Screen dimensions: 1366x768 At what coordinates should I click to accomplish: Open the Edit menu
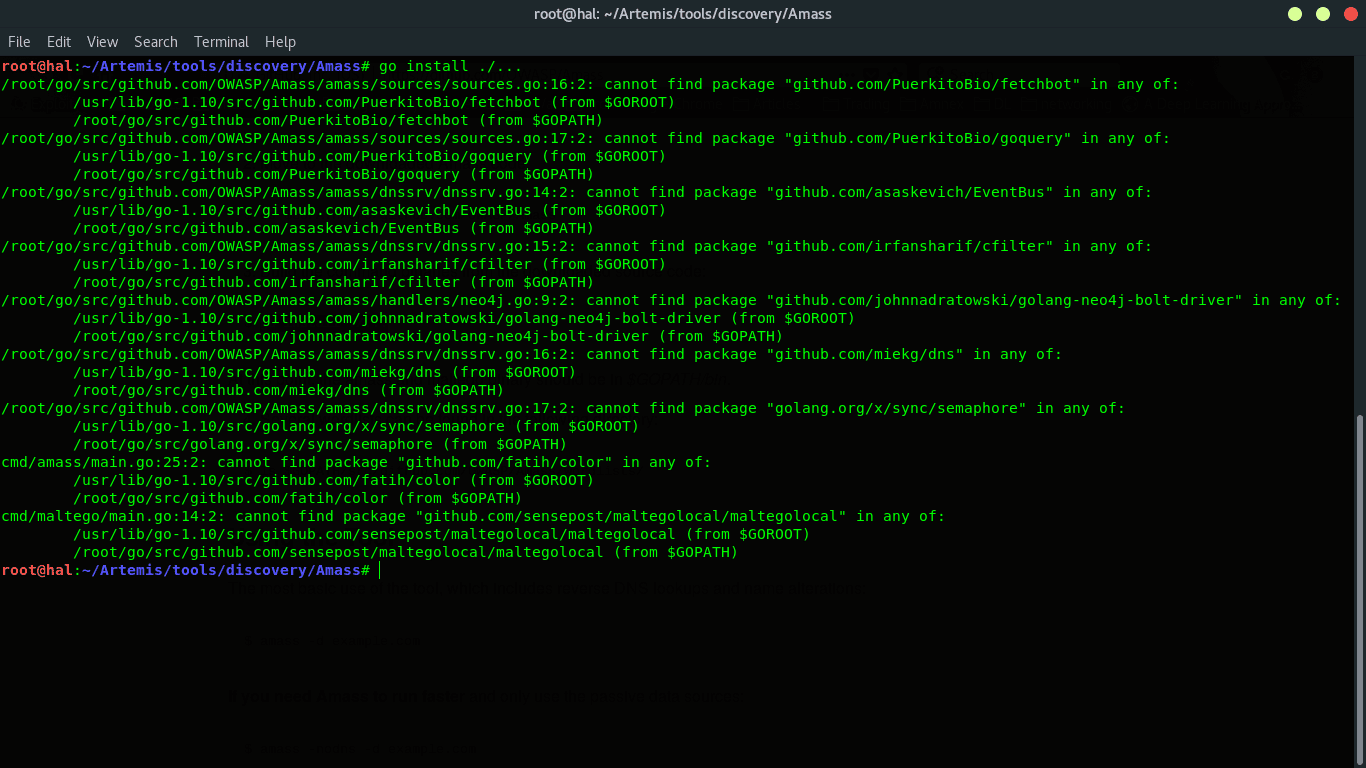tap(59, 41)
